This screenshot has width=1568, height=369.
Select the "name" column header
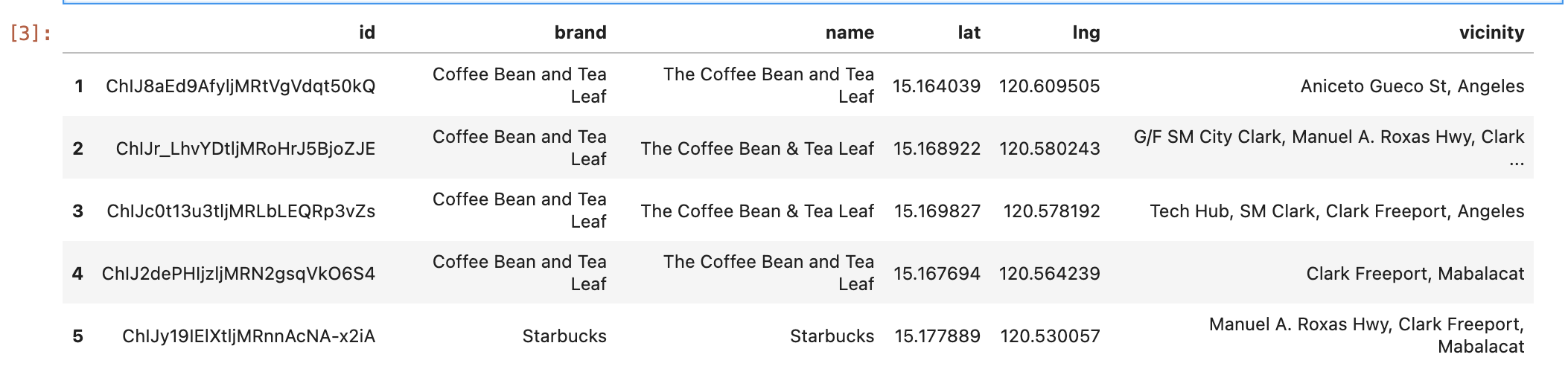click(x=849, y=33)
